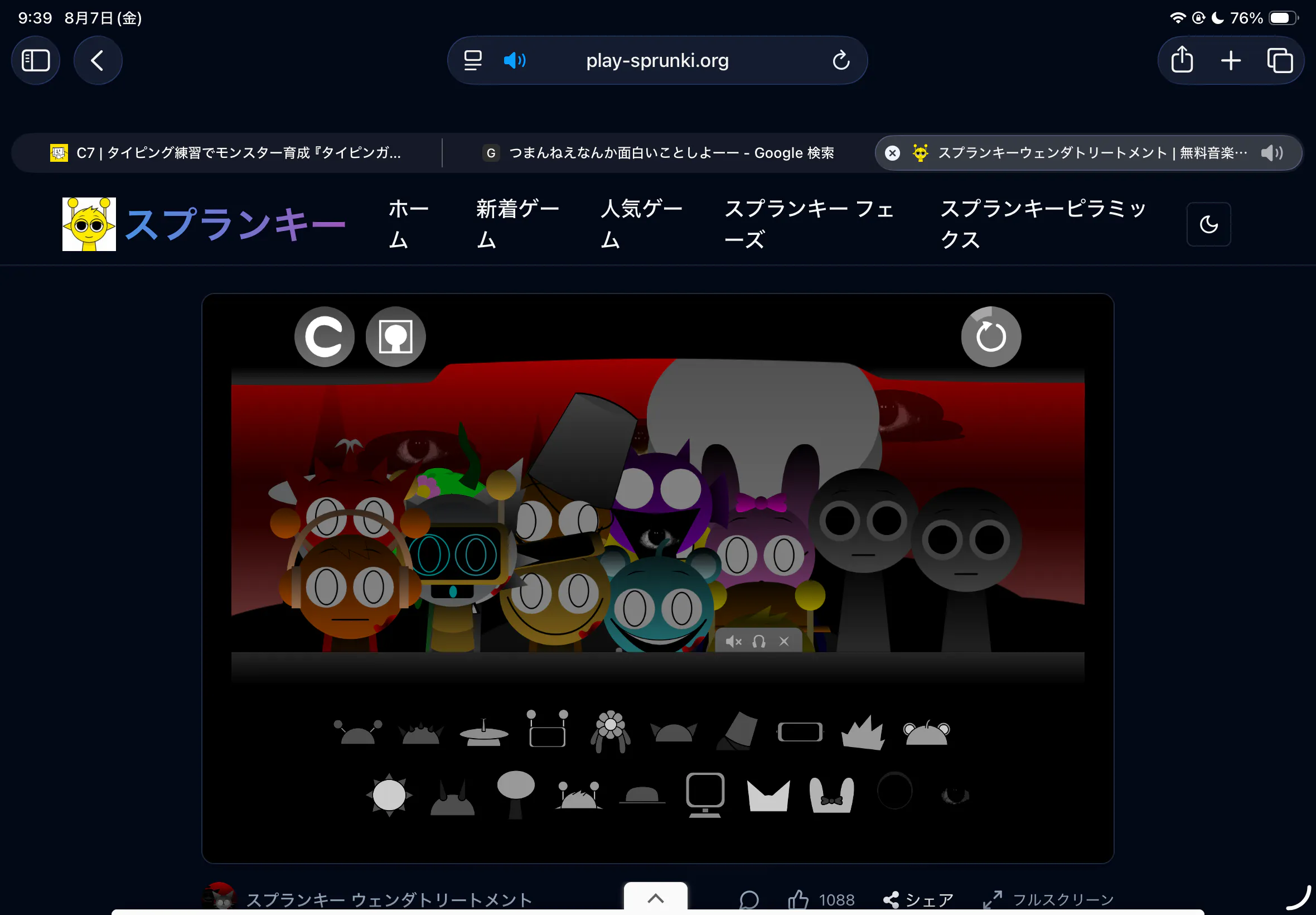This screenshot has height=915, width=1316.
Task: Open the share sheet
Action: tap(1182, 59)
